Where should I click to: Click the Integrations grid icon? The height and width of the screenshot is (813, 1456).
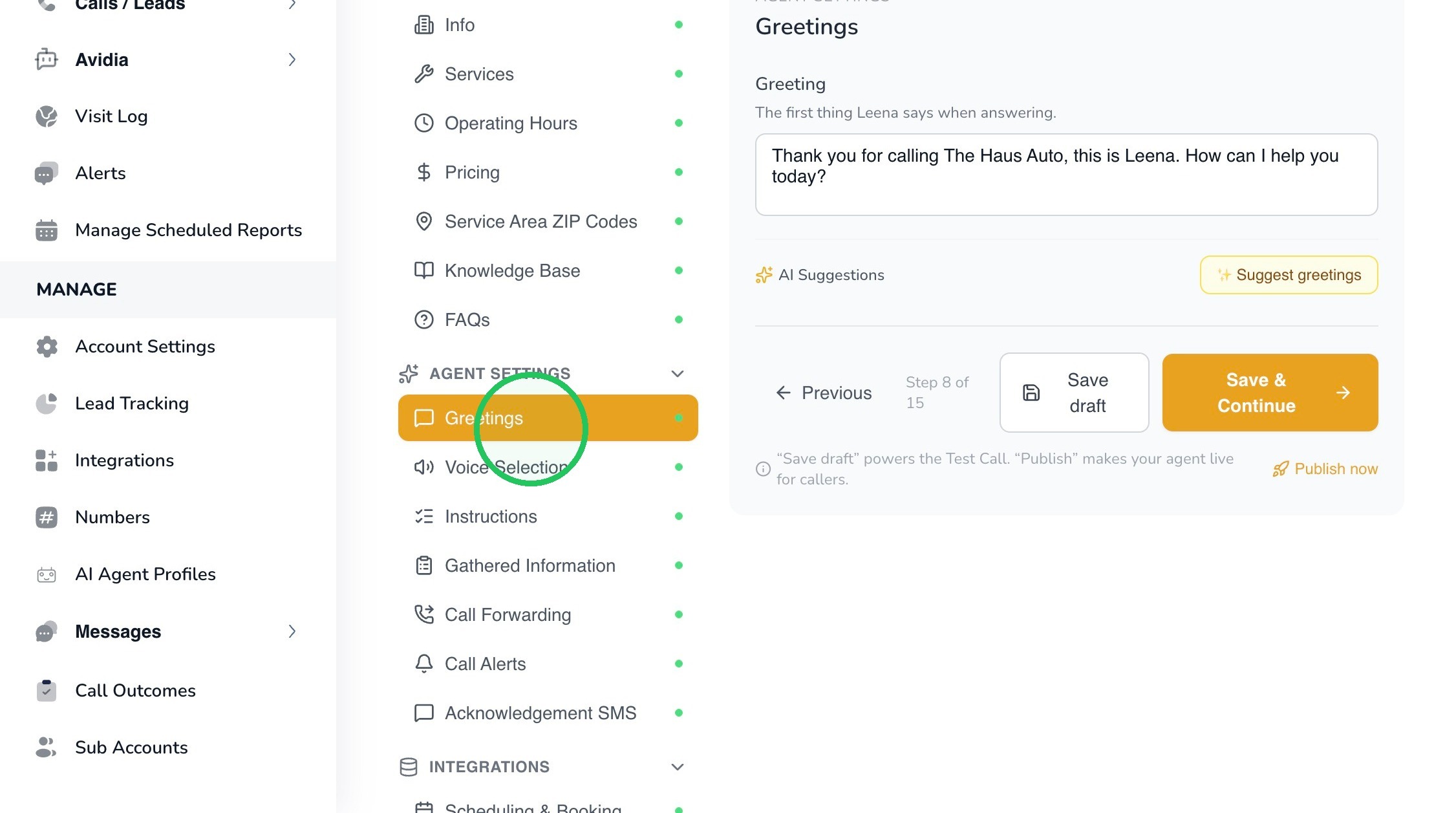(x=47, y=461)
